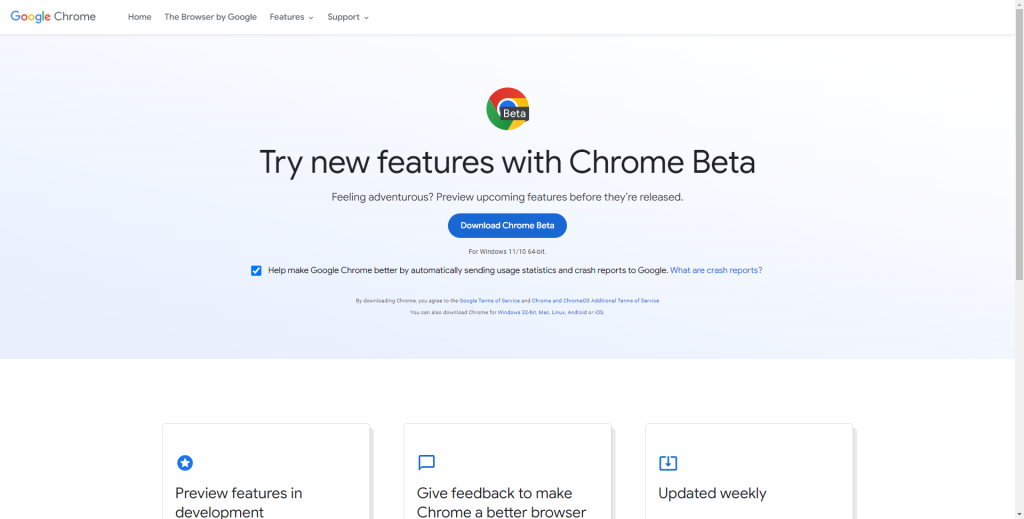The width and height of the screenshot is (1024, 519).
Task: Expand the Support dropdown menu
Action: [348, 17]
